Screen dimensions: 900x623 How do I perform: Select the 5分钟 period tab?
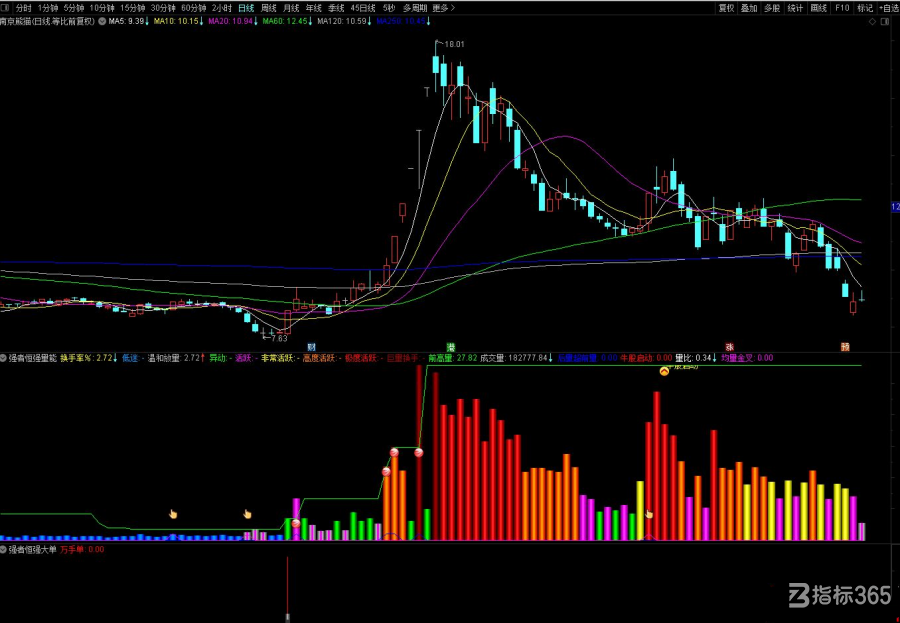[x=73, y=8]
